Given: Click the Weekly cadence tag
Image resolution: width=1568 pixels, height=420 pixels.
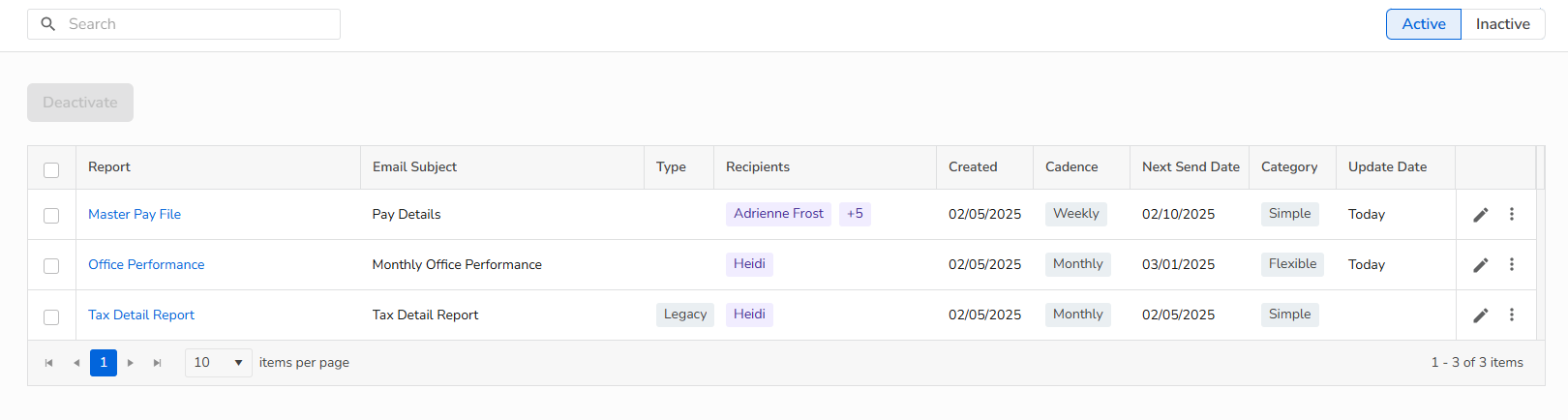Looking at the screenshot, I should tap(1076, 214).
